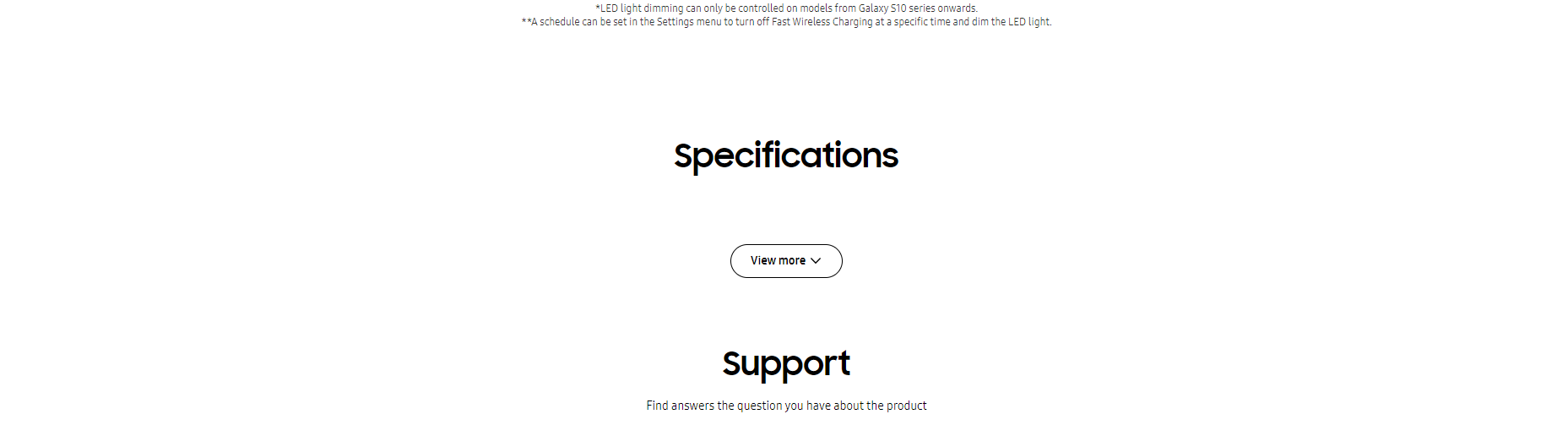
Task: Click the word 'onwards' in first footnote
Action: click(957, 8)
